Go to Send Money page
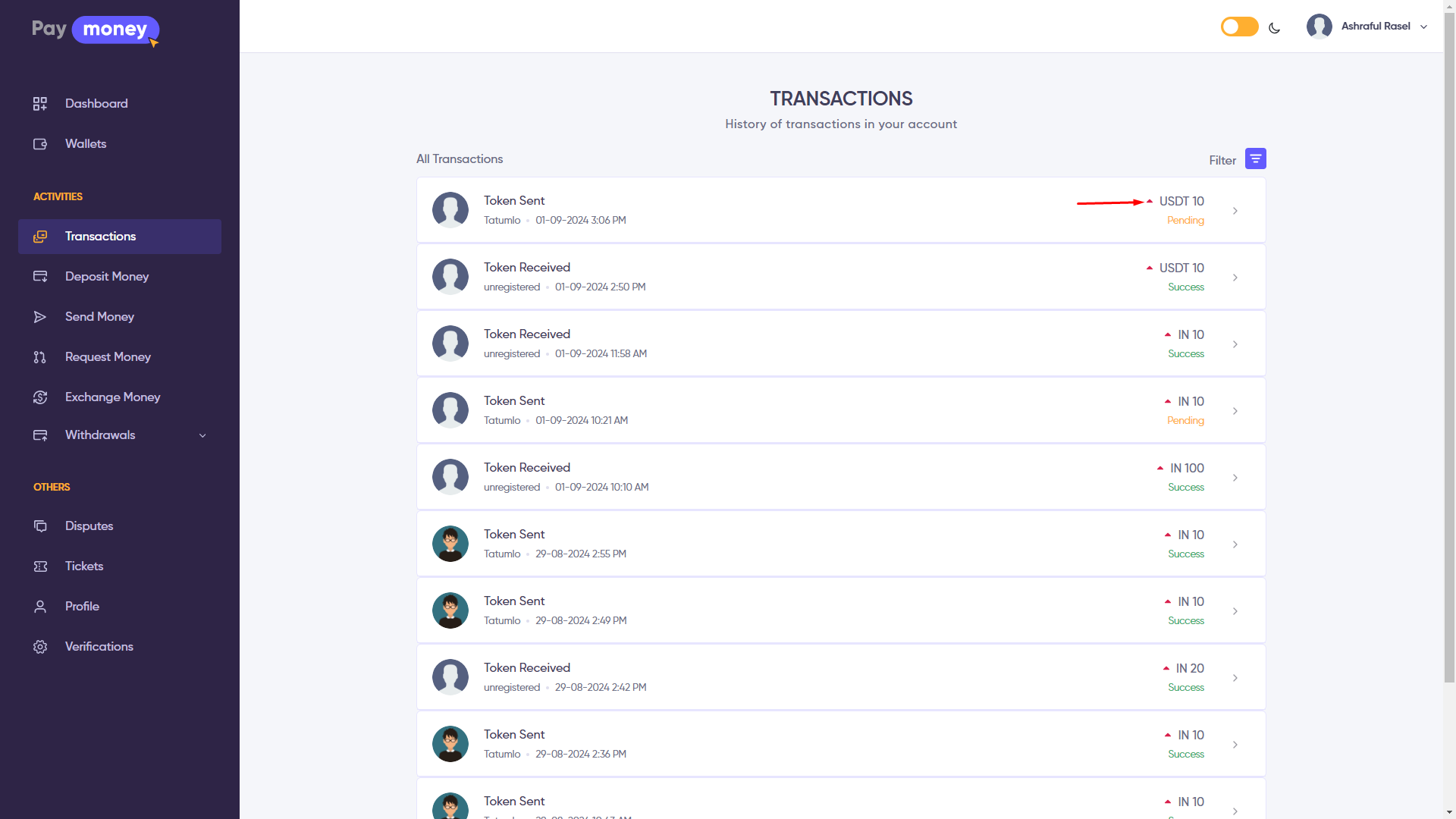The height and width of the screenshot is (819, 1456). 99,317
